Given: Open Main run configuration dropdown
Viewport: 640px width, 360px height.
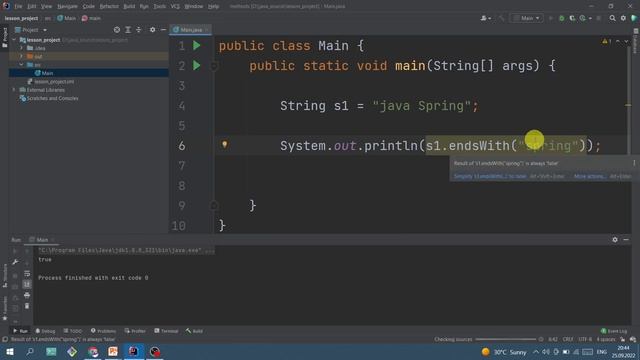Looking at the screenshot, I should coord(527,18).
